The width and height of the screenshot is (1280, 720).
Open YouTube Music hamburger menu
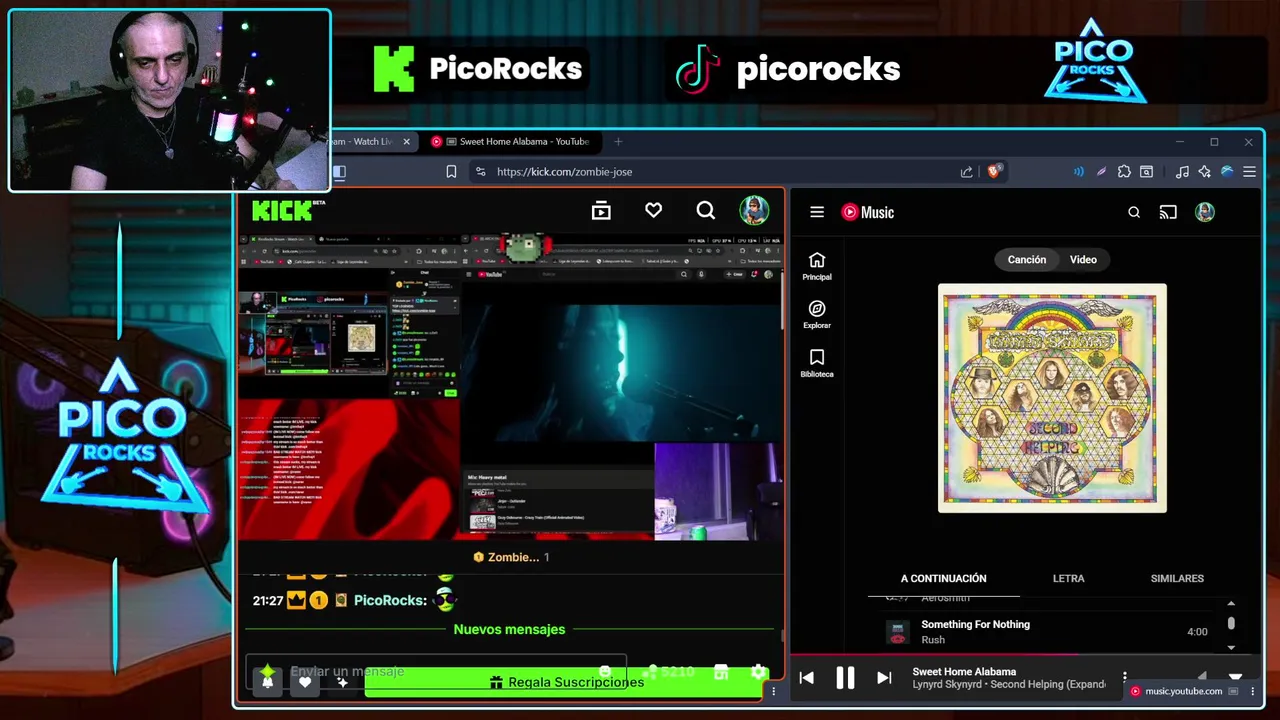[x=817, y=212]
